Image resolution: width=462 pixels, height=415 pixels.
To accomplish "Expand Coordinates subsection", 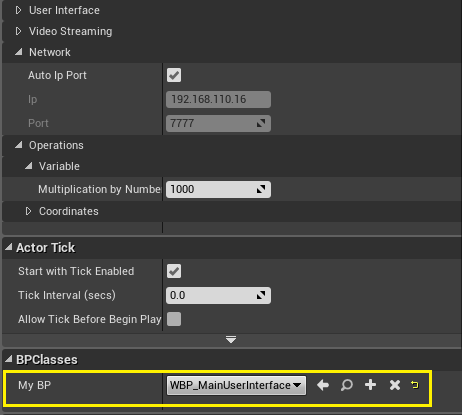I will 28,211.
